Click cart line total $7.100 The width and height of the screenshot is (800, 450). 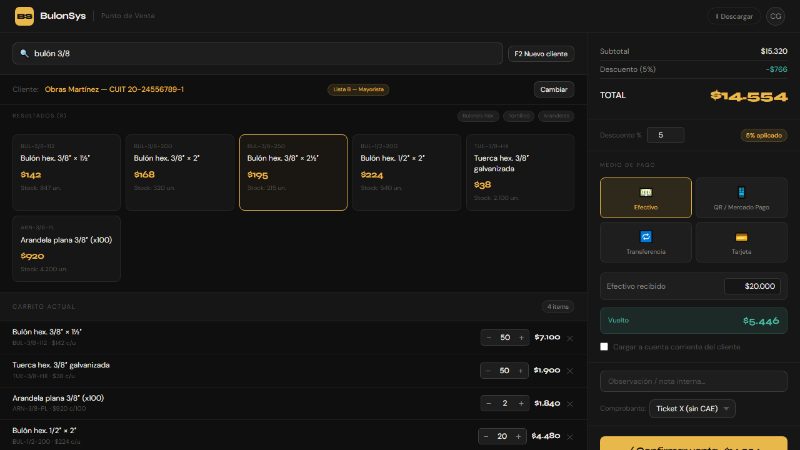click(x=547, y=337)
